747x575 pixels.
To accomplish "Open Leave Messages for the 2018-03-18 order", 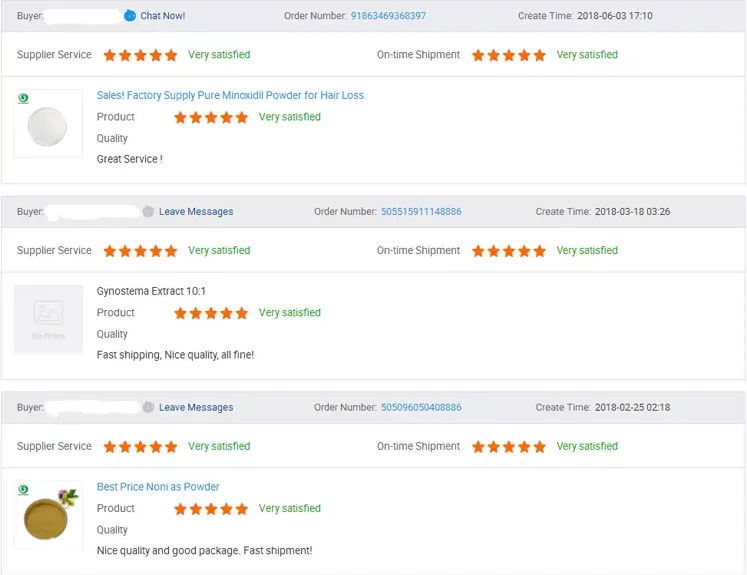I will click(196, 212).
